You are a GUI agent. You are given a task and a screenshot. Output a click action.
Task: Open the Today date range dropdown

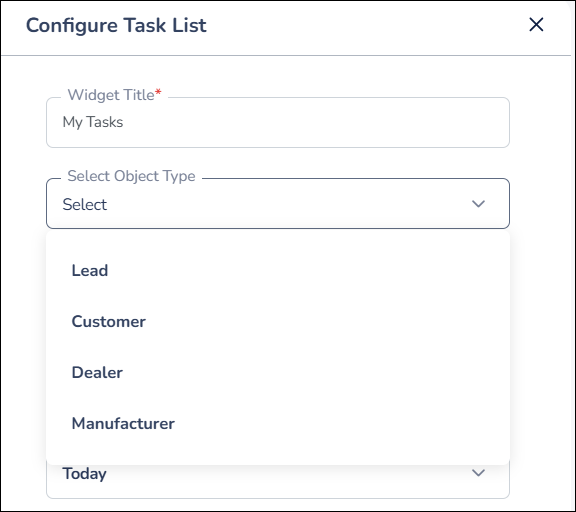point(278,481)
